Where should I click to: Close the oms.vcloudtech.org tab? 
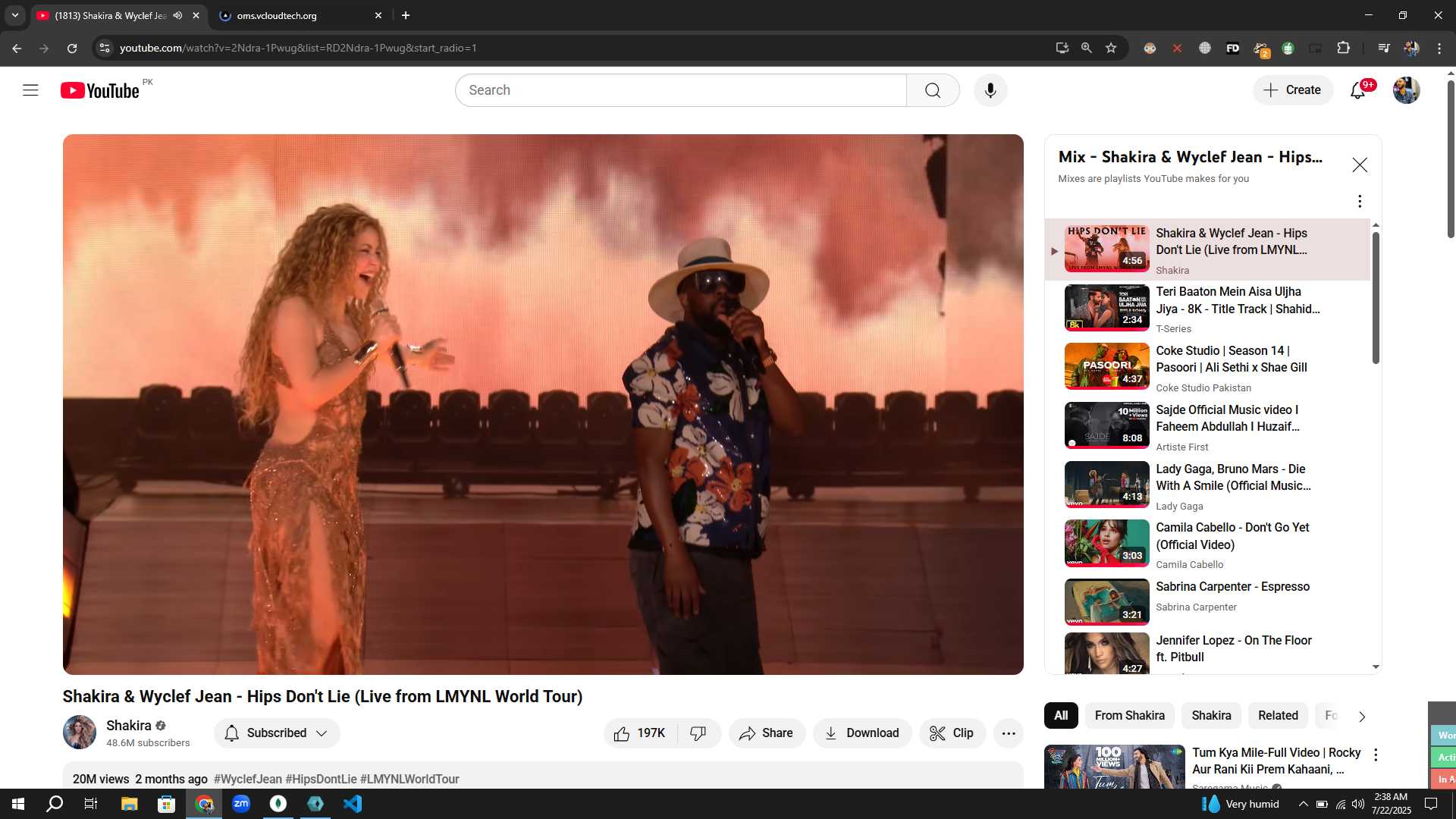click(x=378, y=15)
